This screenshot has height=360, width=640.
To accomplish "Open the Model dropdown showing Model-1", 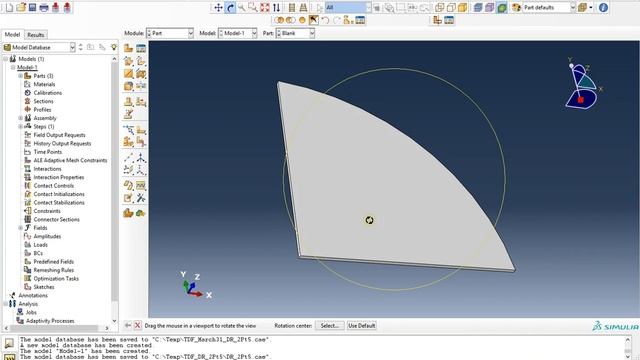I will [238, 33].
